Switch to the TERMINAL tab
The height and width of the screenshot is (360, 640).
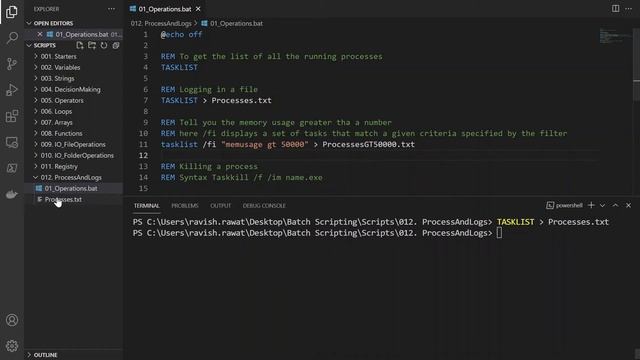147,206
